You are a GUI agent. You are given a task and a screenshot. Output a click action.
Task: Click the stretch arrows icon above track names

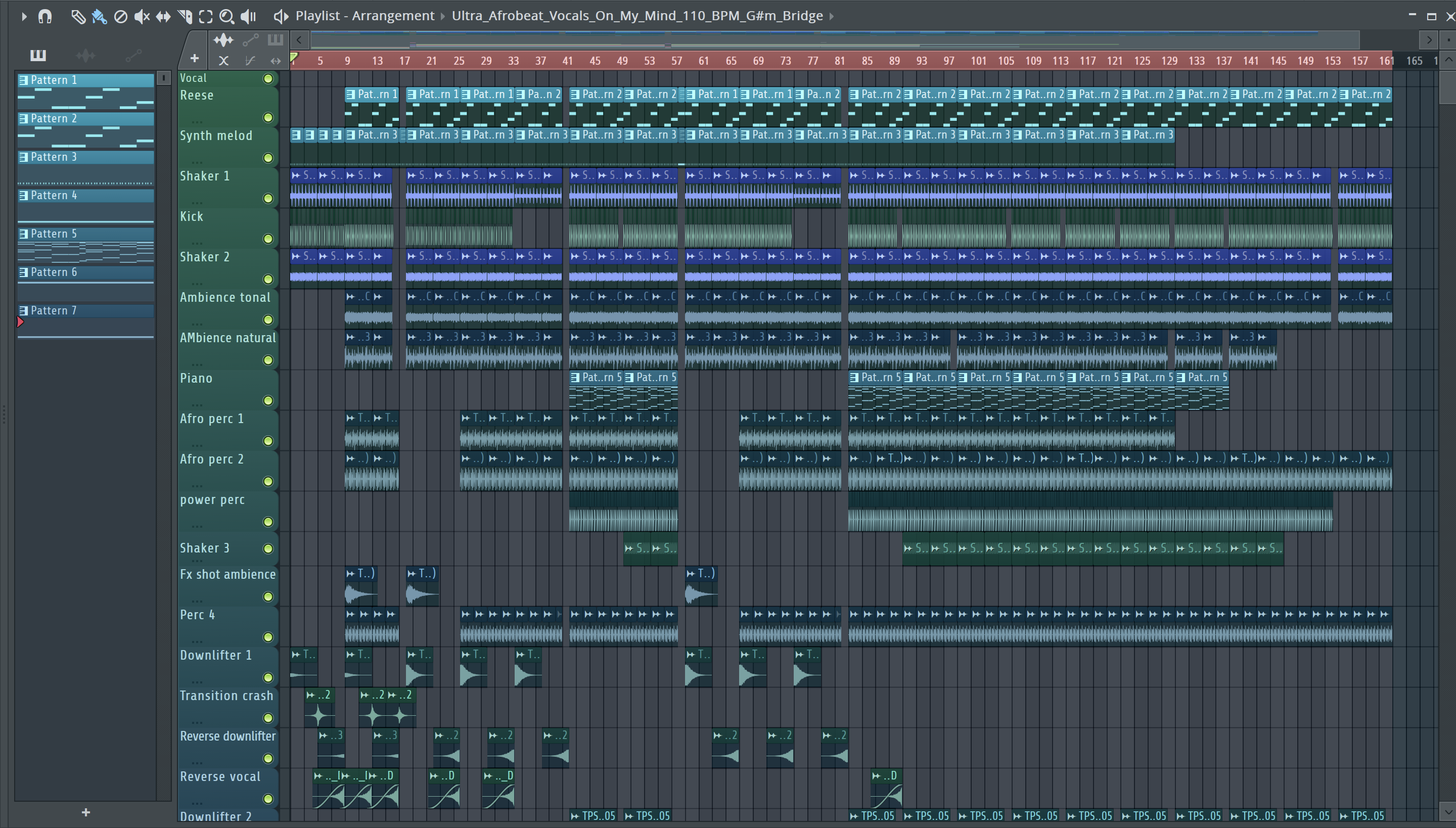point(276,60)
